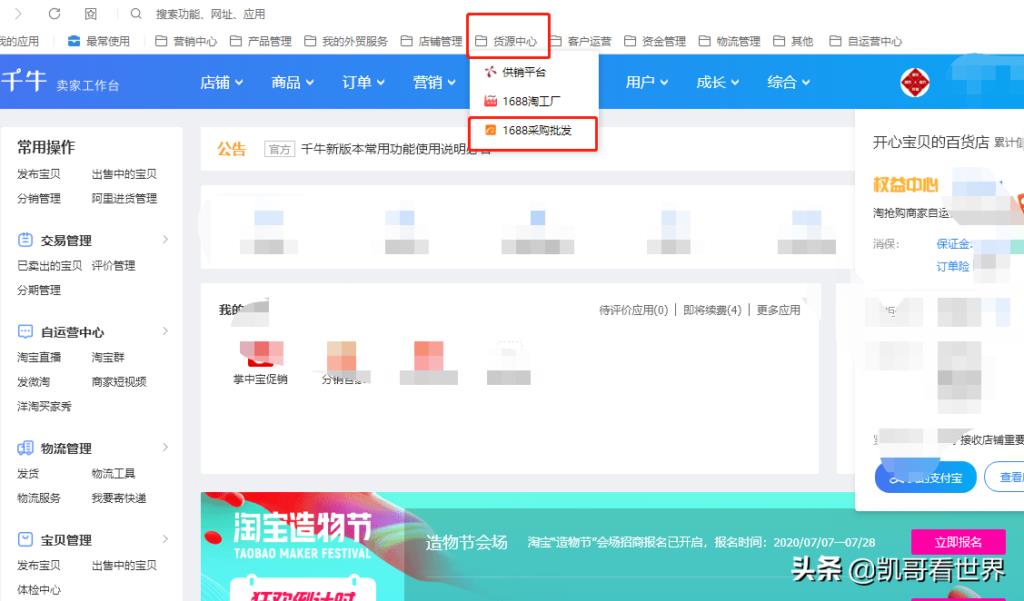Image resolution: width=1024 pixels, height=601 pixels.
Task: Focus the search functions address field
Action: [x=210, y=14]
